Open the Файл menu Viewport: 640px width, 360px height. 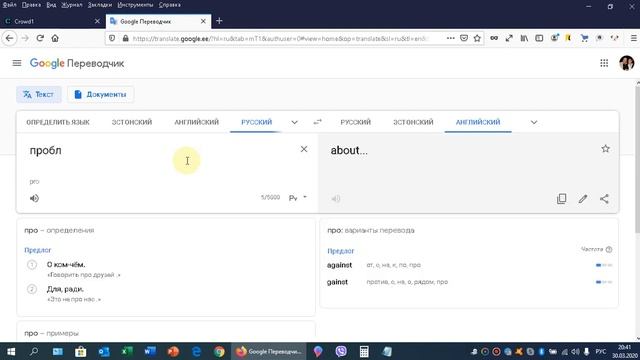[9, 5]
